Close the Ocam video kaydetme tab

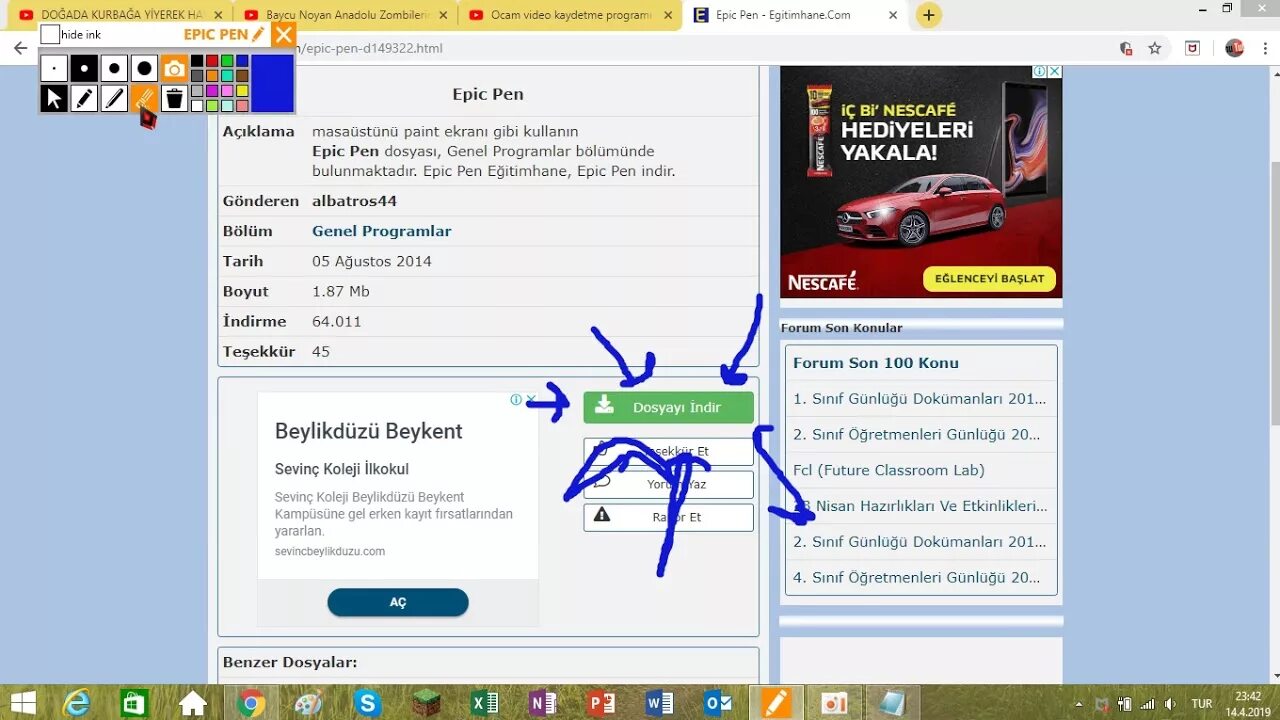(669, 15)
